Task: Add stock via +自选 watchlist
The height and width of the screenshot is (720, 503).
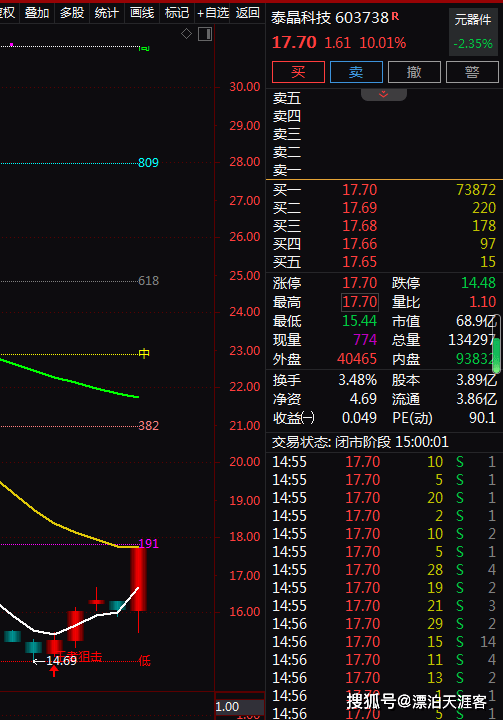Action: (213, 12)
